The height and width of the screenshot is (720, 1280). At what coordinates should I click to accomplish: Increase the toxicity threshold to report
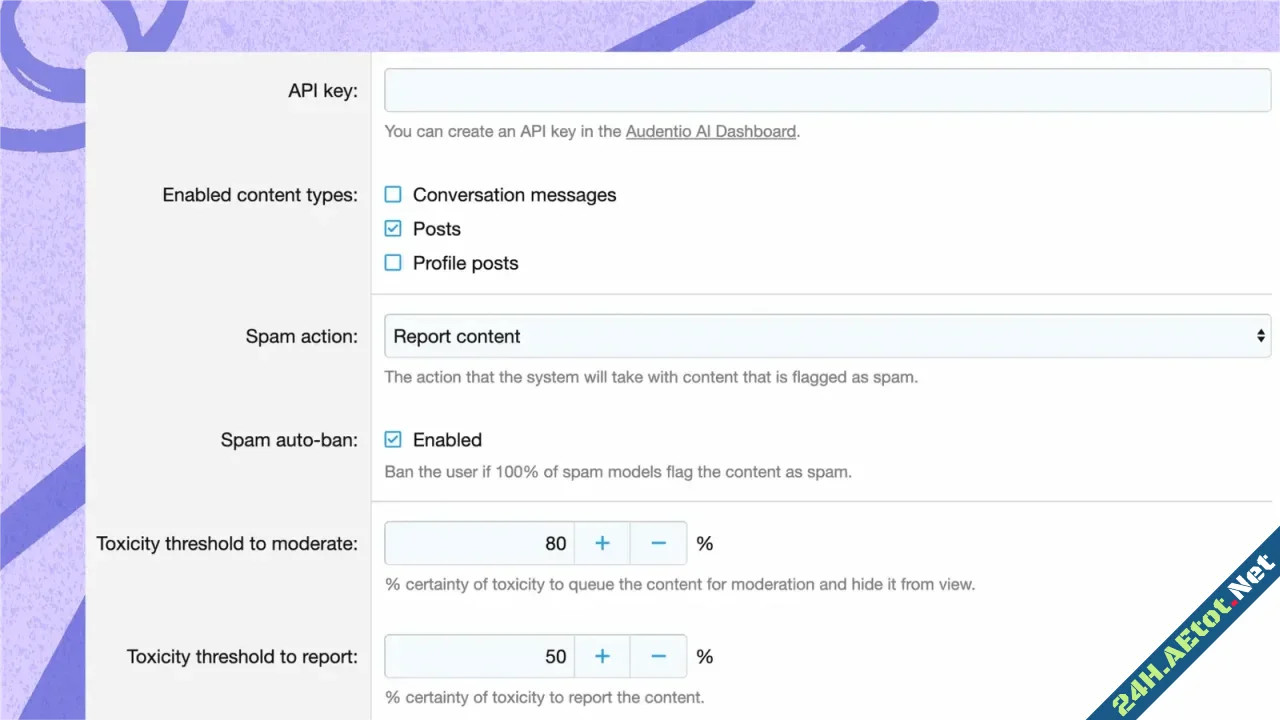point(602,656)
